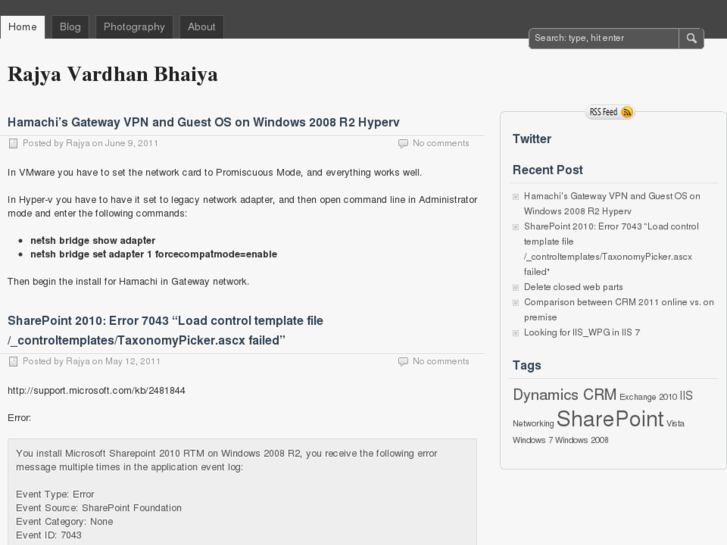This screenshot has width=727, height=545.
Task: Click Event Source: SharePoint Foundation line
Action: [99, 508]
